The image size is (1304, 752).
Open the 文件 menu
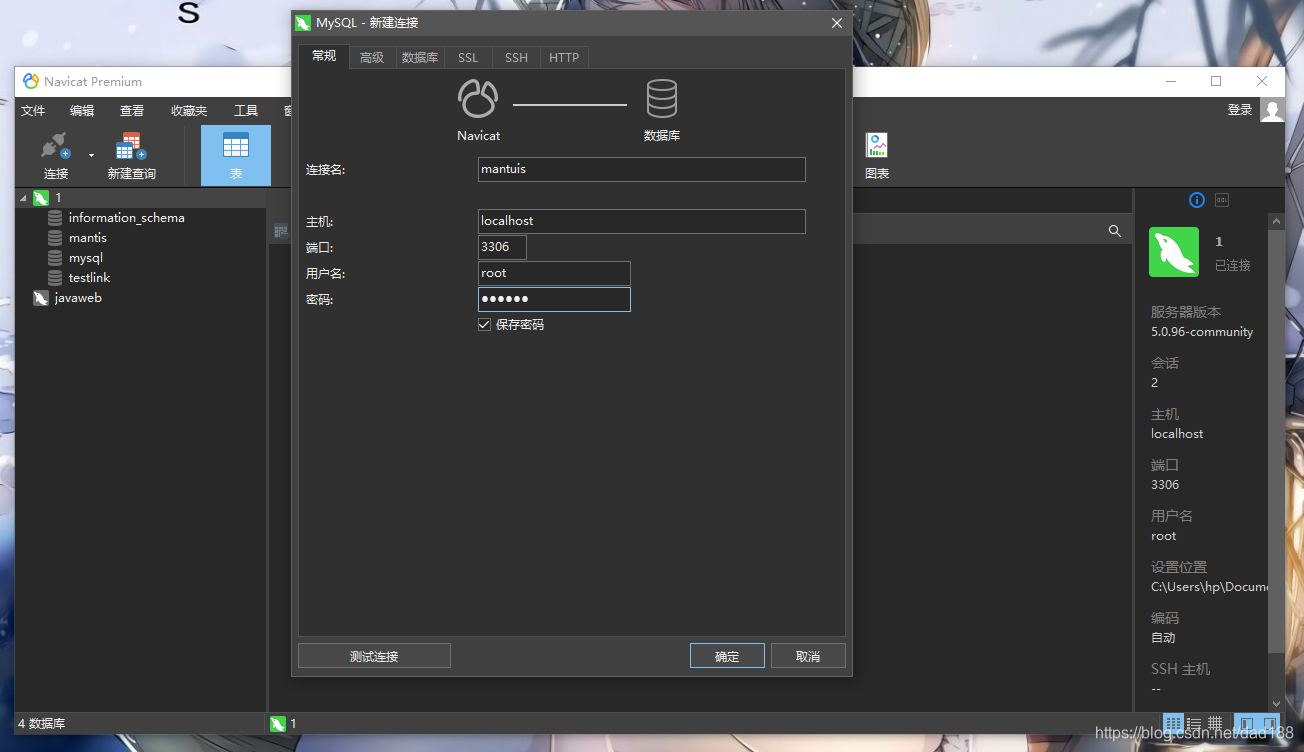[33, 111]
